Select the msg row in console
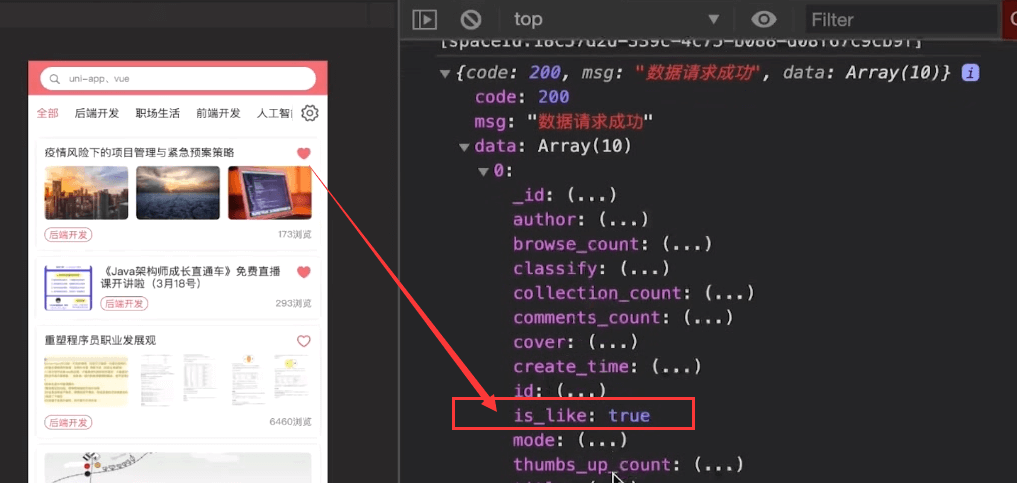This screenshot has height=483, width=1017. 564,122
